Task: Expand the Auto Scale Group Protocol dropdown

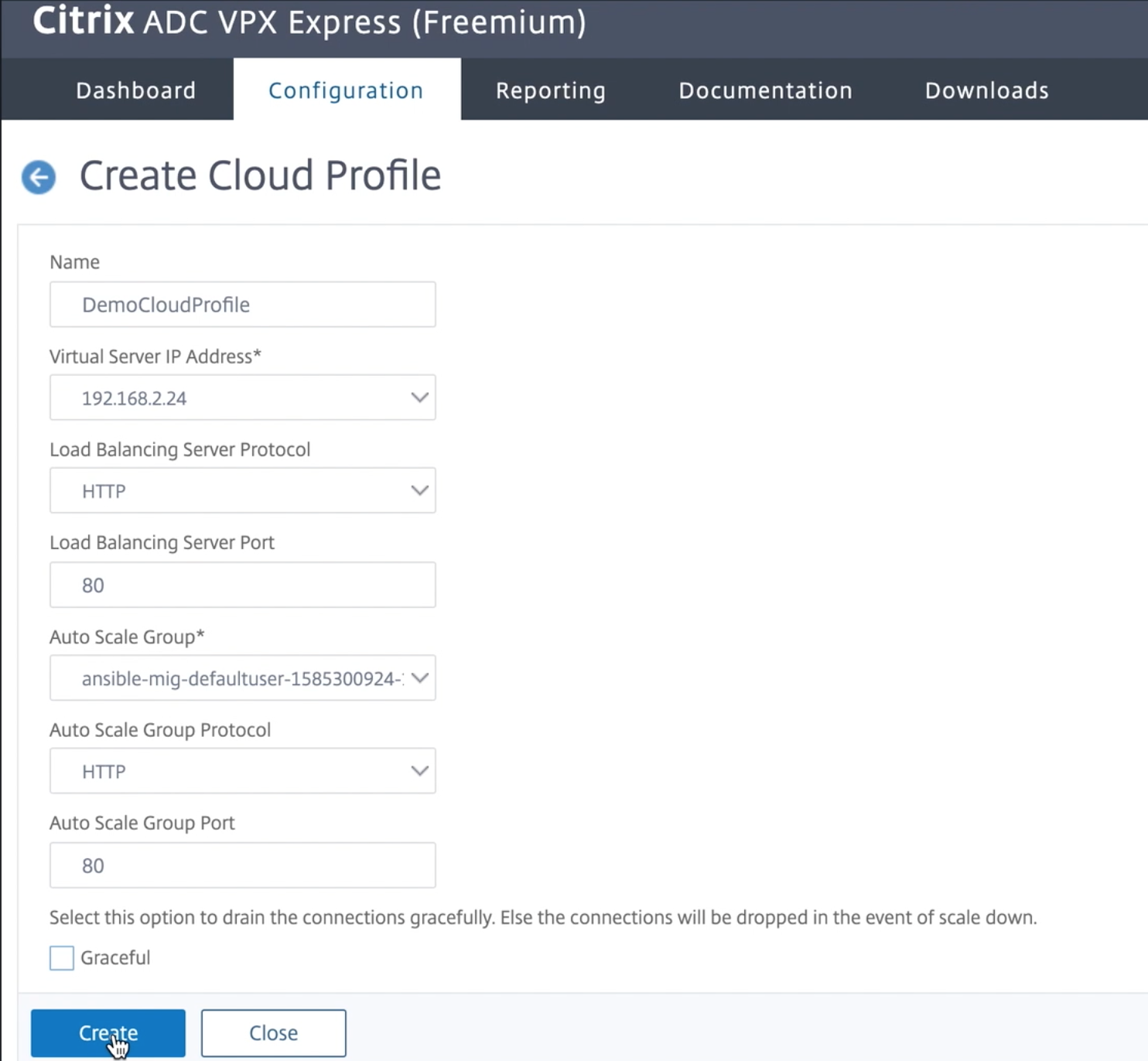Action: coord(242,771)
